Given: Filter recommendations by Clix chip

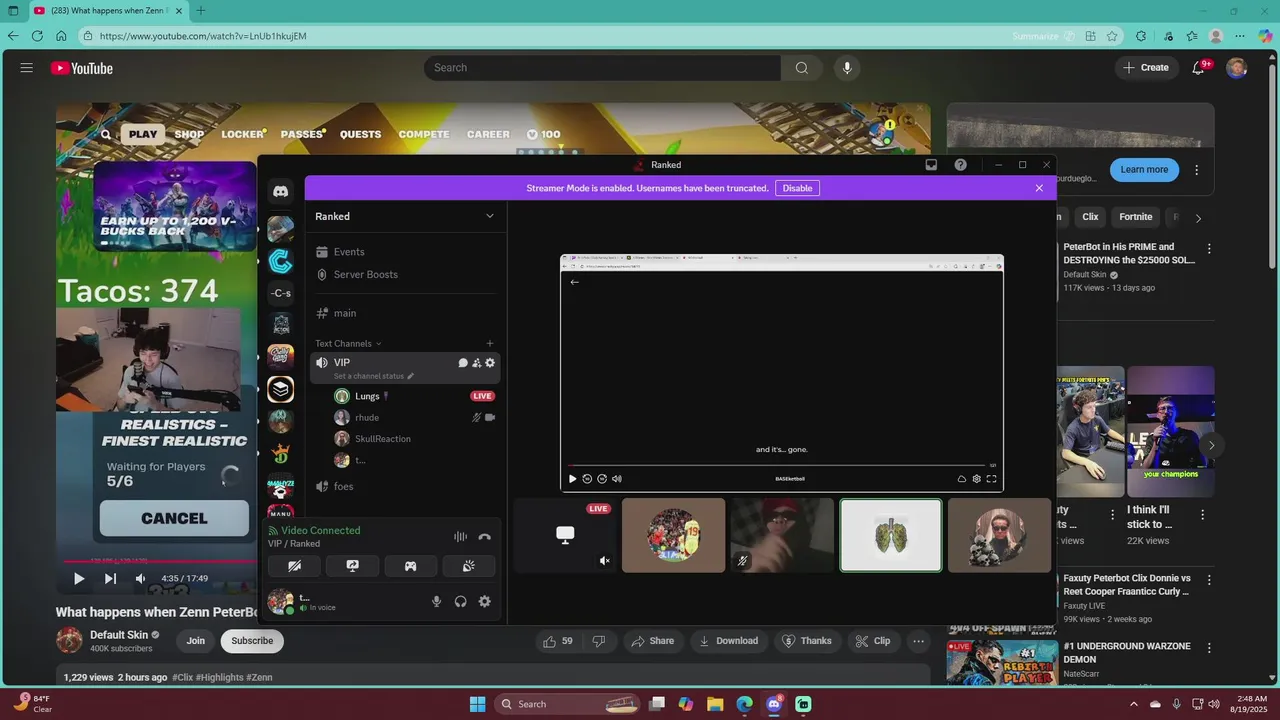Looking at the screenshot, I should (1090, 217).
